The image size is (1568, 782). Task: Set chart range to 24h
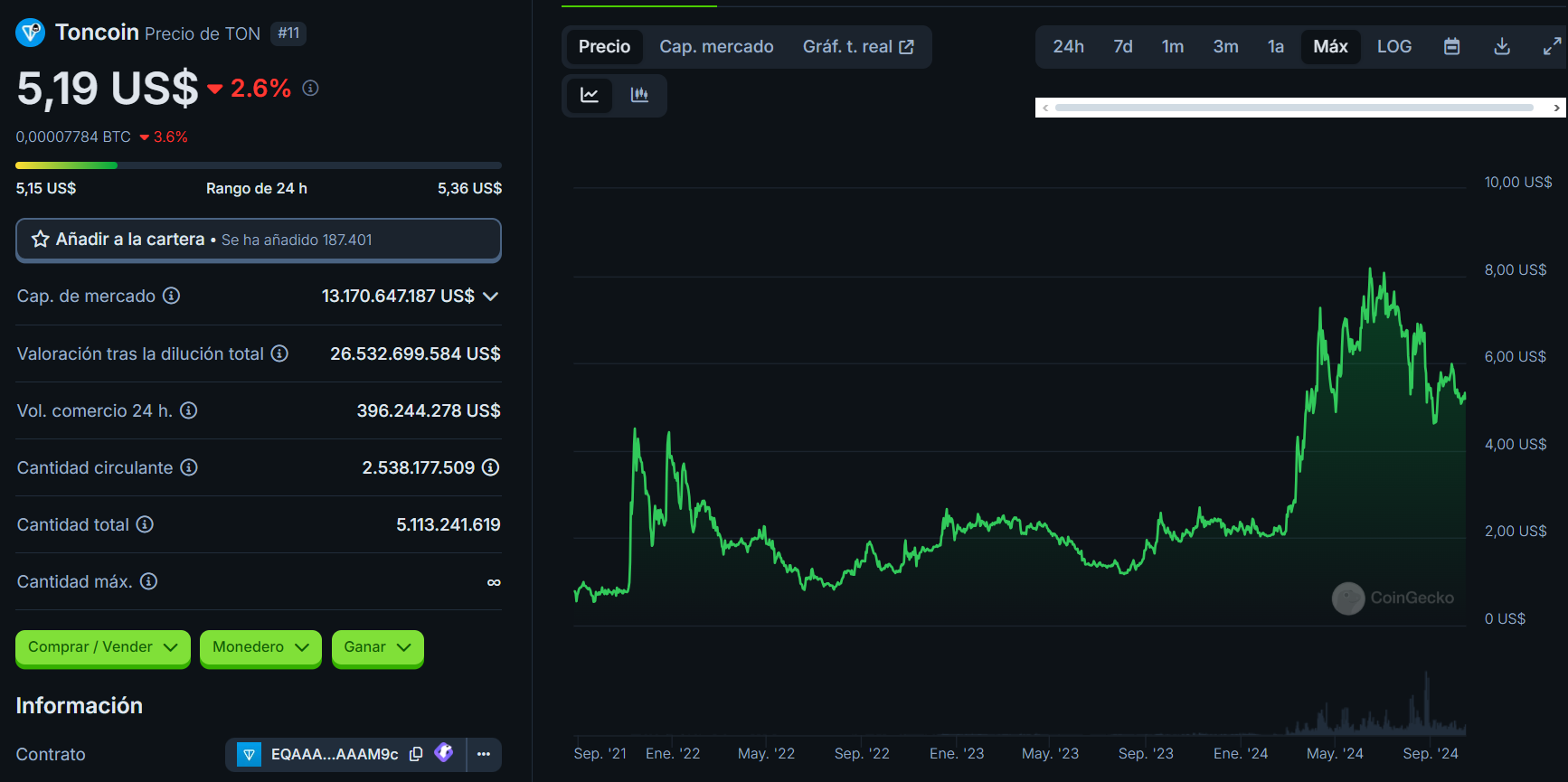click(x=1068, y=46)
